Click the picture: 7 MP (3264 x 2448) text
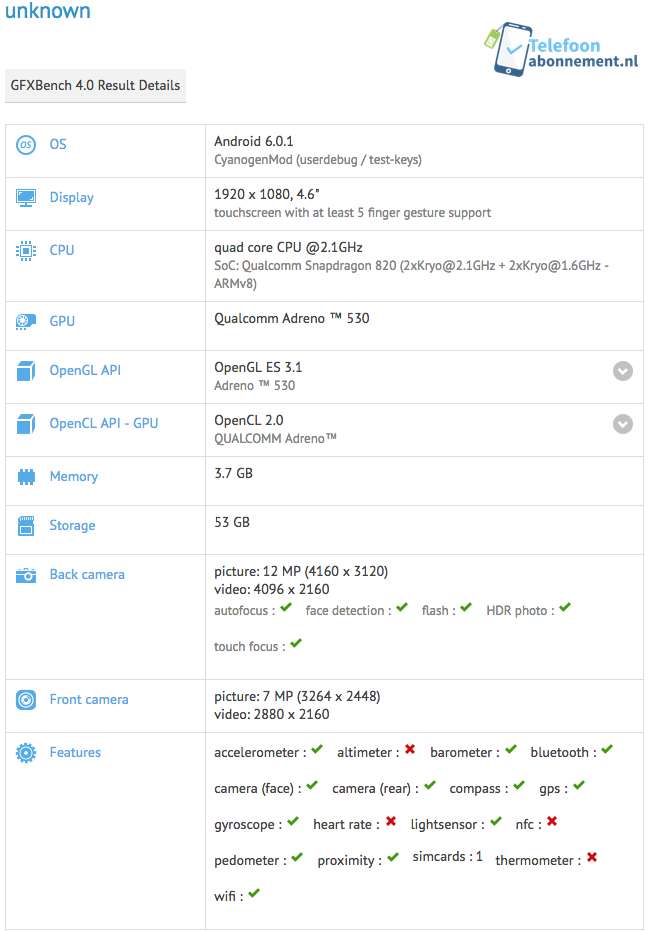Image resolution: width=652 pixels, height=931 pixels. 297,696
